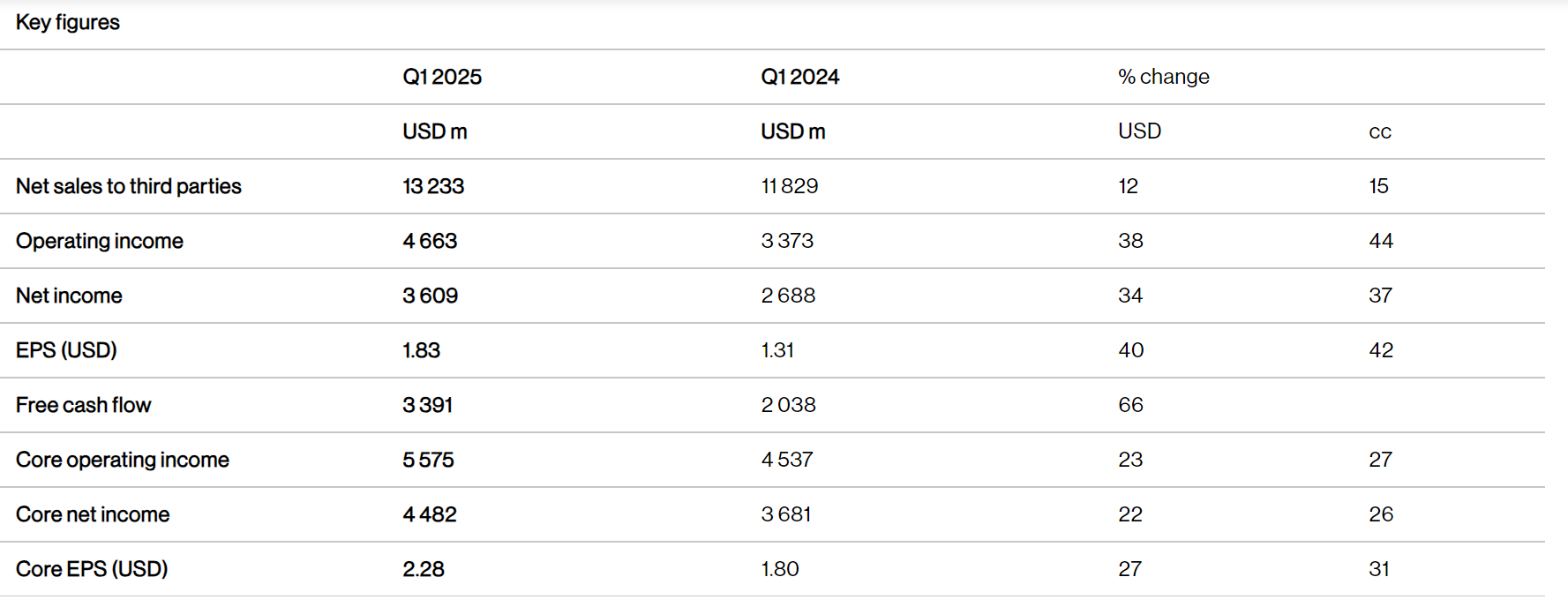Click the cc sub-header

tap(1380, 132)
